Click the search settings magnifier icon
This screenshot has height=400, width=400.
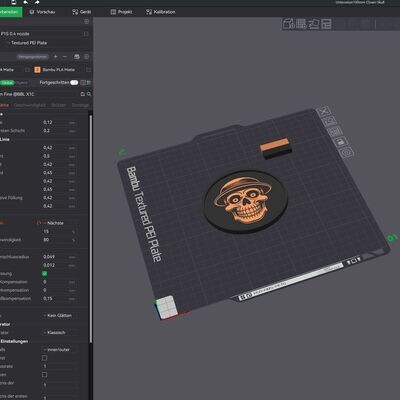coord(89,94)
